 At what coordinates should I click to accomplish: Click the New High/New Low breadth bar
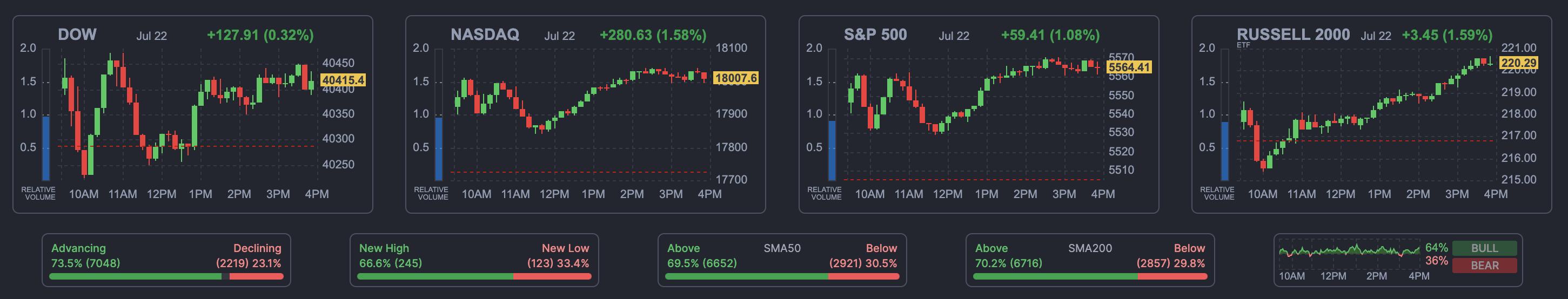point(474,276)
